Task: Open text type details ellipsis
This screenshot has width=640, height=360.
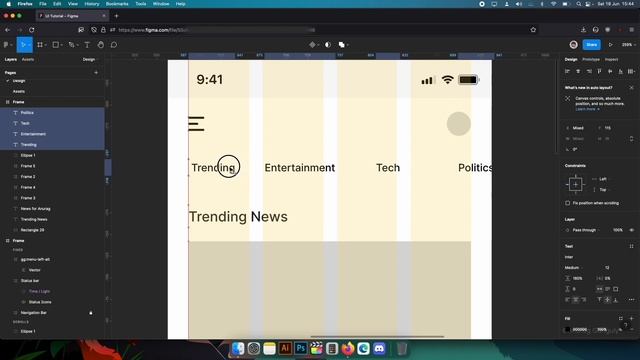Action: 631,300
